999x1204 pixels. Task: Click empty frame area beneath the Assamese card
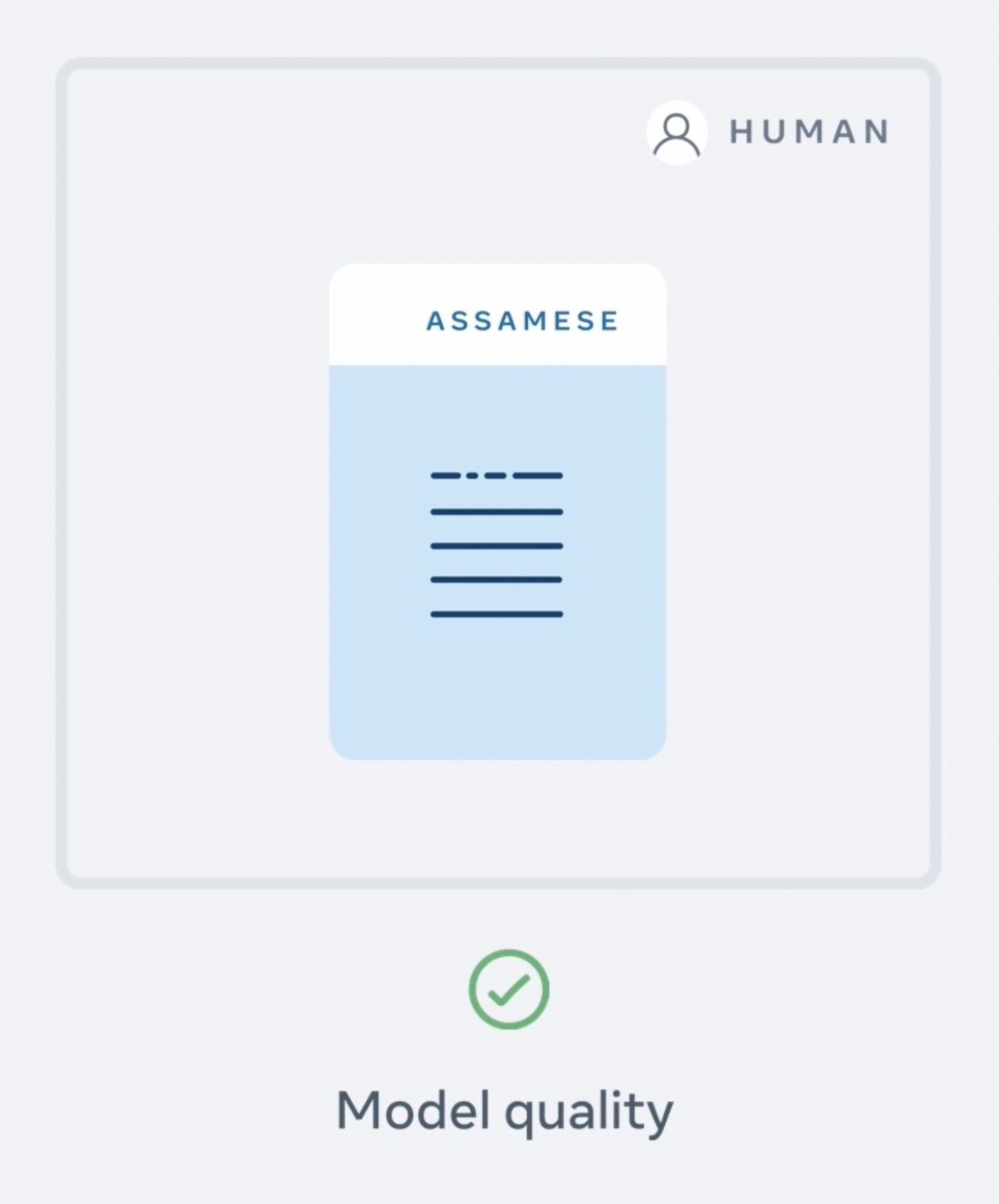[498, 819]
